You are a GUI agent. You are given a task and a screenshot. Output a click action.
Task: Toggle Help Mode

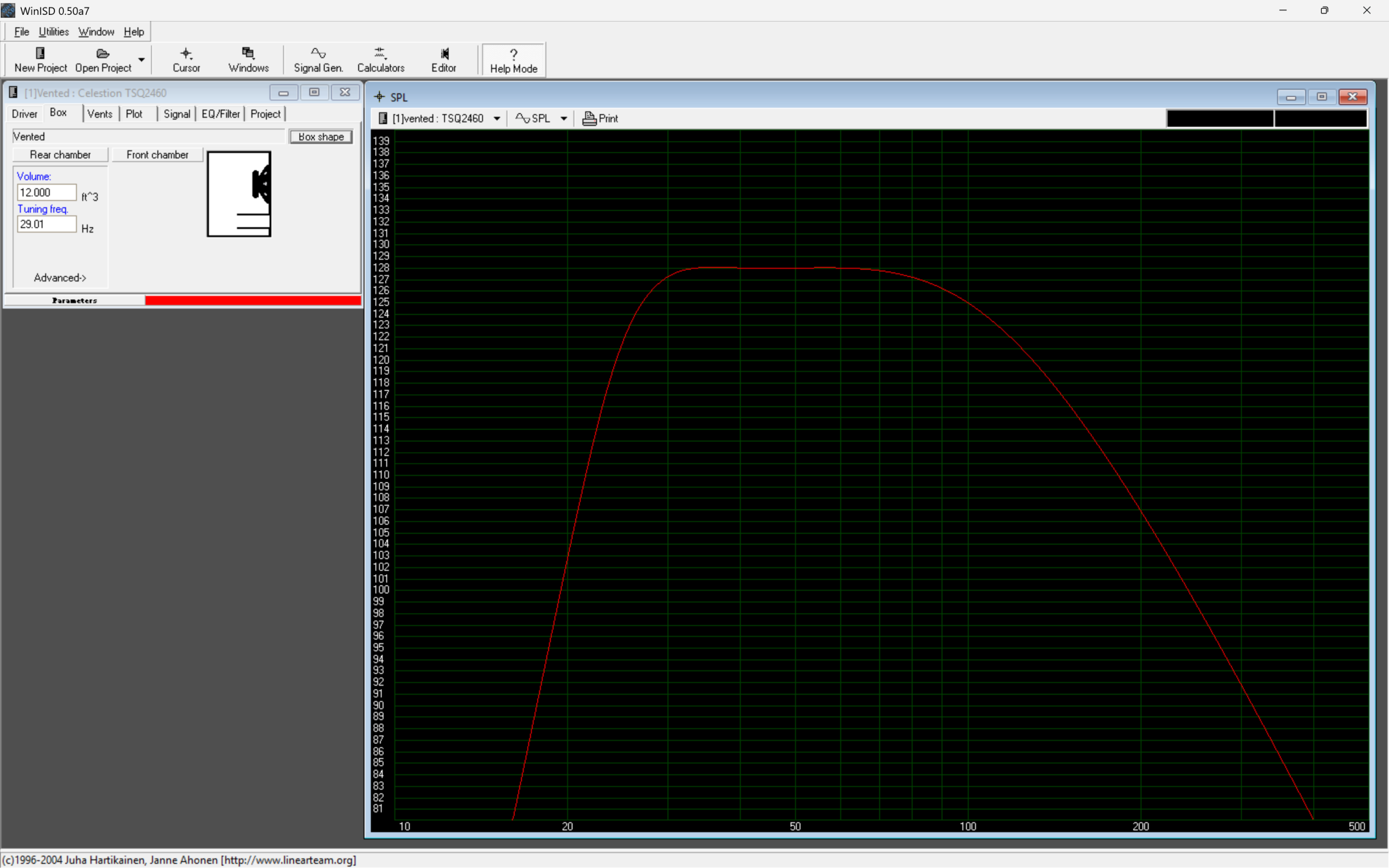(513, 60)
